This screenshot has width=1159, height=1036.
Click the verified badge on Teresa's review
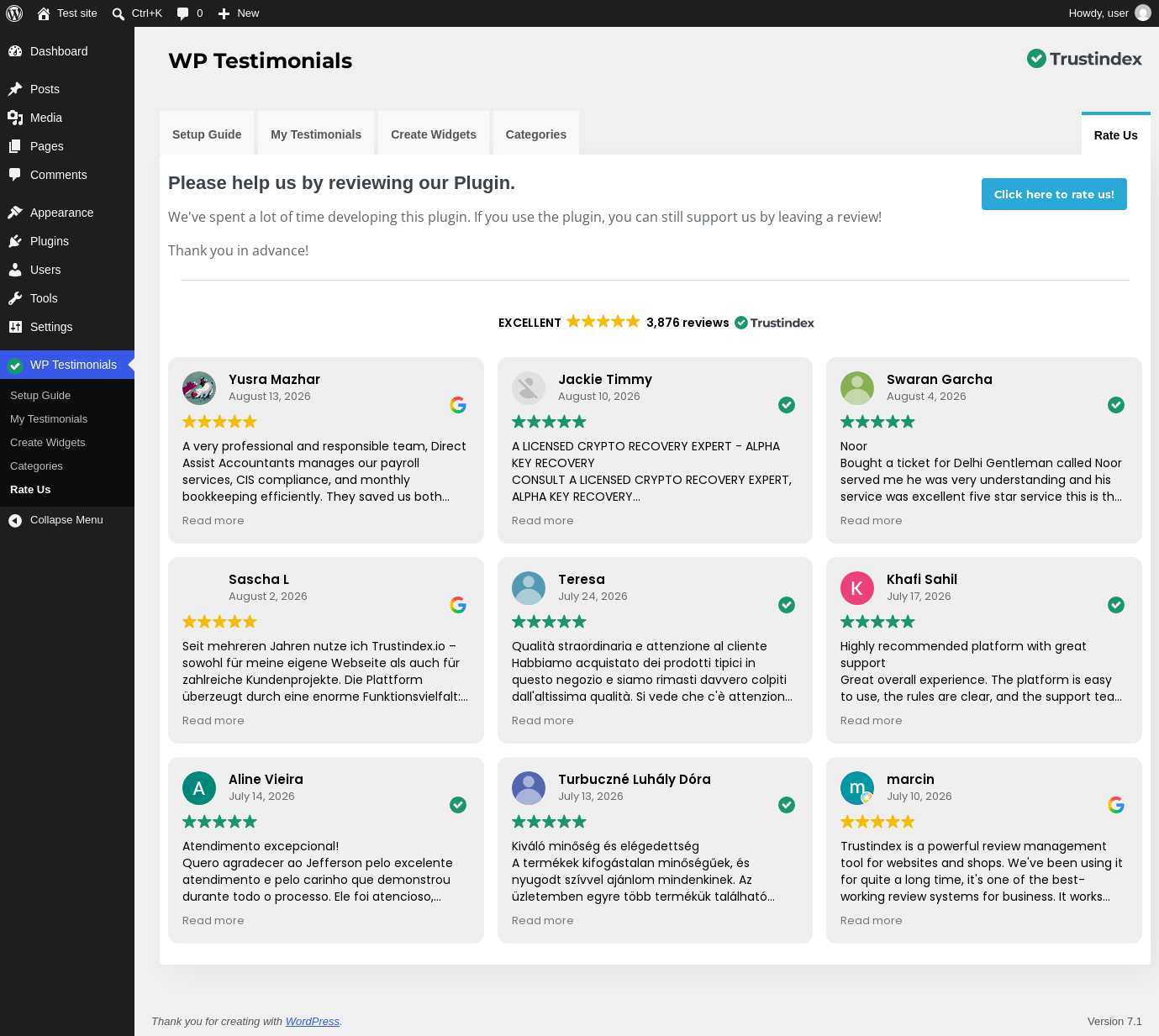pyautogui.click(x=787, y=605)
